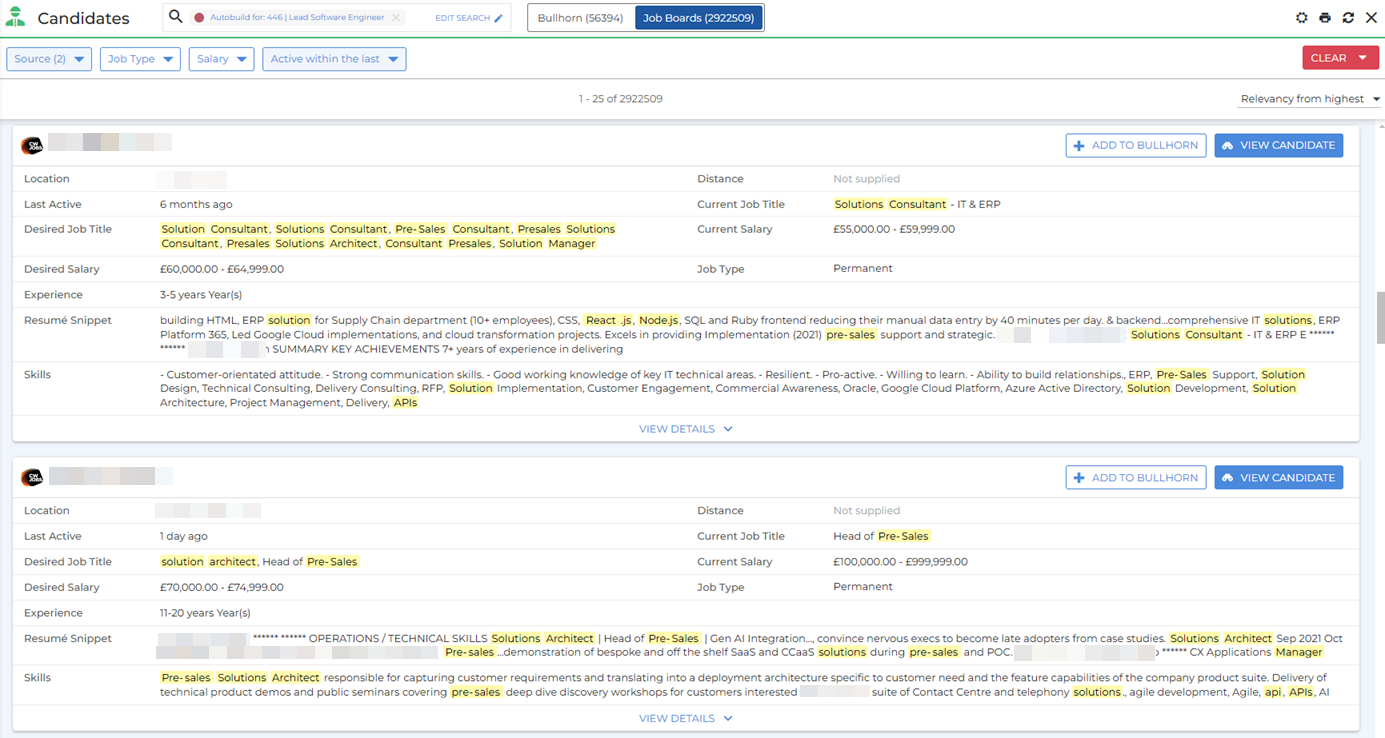This screenshot has height=738, width=1385.
Task: Remove the Autobuild search chip
Action: tap(396, 18)
